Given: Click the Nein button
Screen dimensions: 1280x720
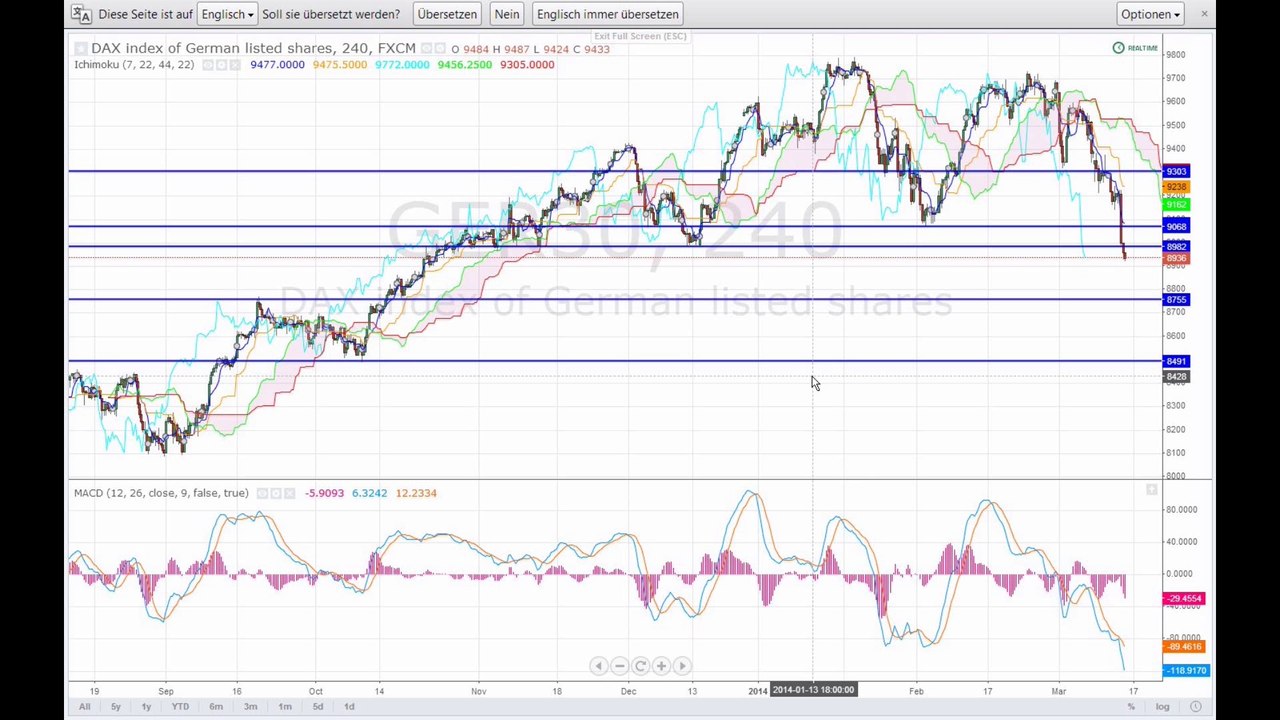Looking at the screenshot, I should [507, 14].
